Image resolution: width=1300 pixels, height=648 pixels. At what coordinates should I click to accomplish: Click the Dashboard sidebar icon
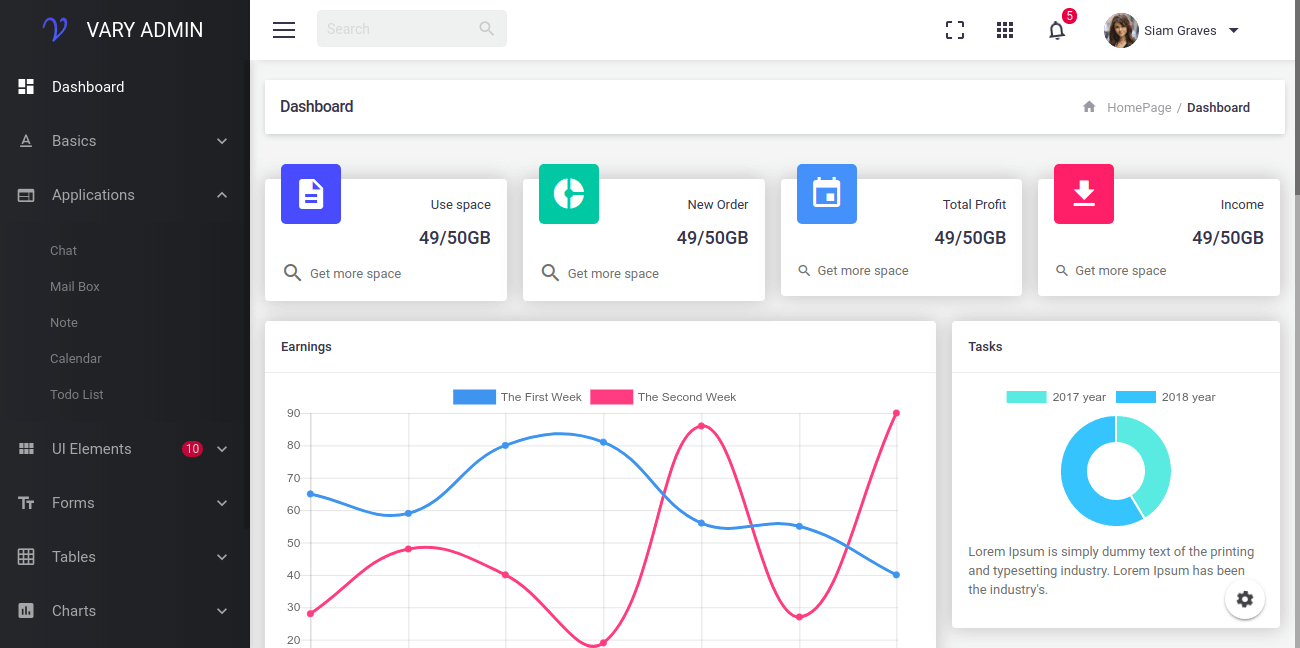click(27, 87)
